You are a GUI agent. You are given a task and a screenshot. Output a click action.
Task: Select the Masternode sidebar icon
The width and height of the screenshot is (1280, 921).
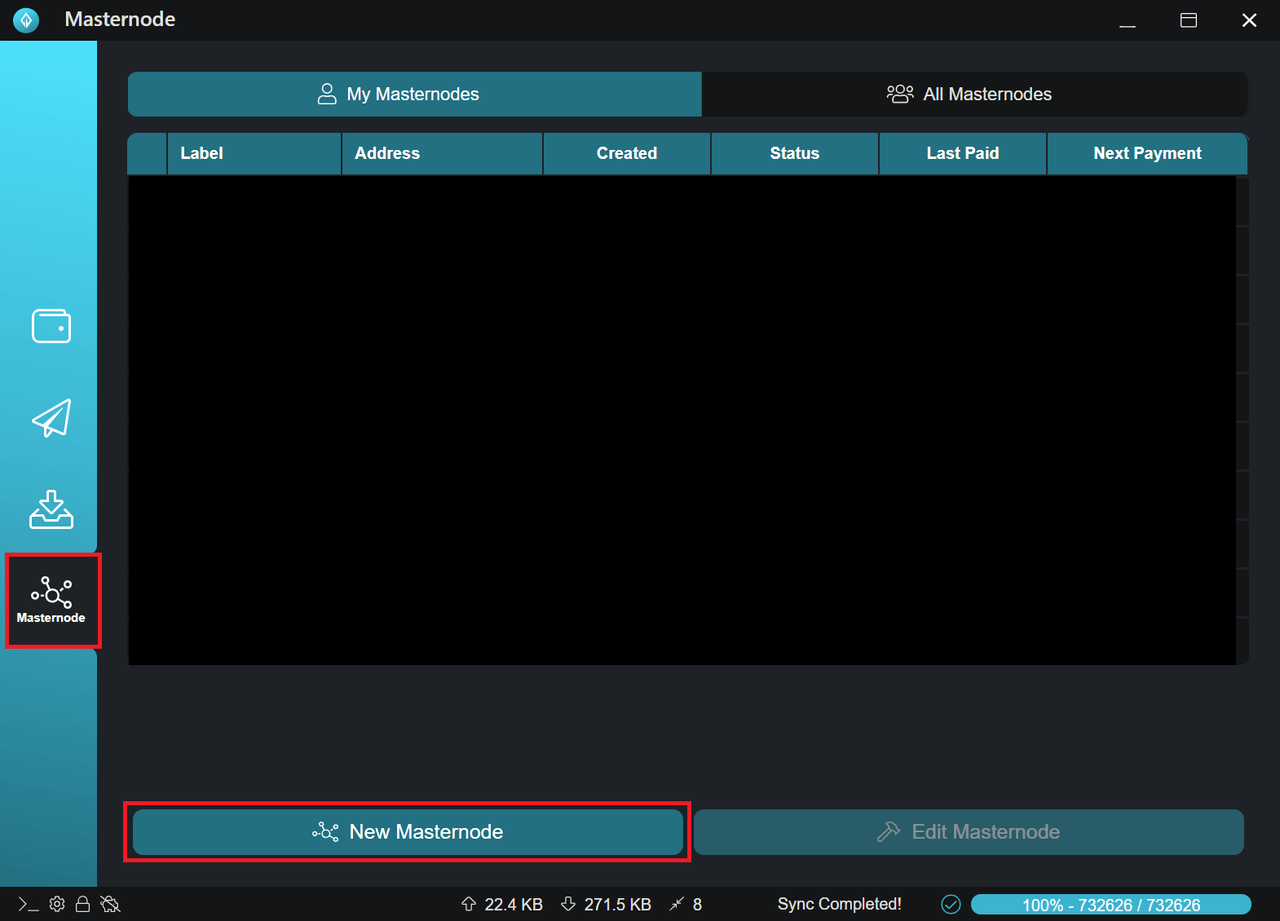52,600
